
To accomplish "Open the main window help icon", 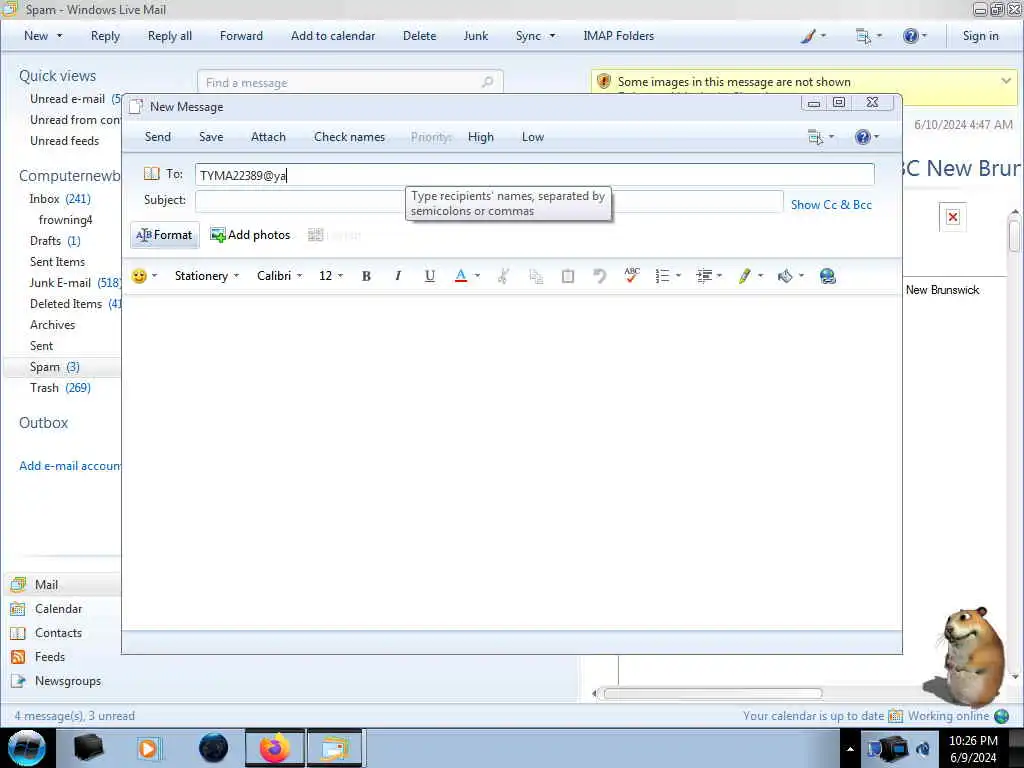I will click(x=910, y=36).
